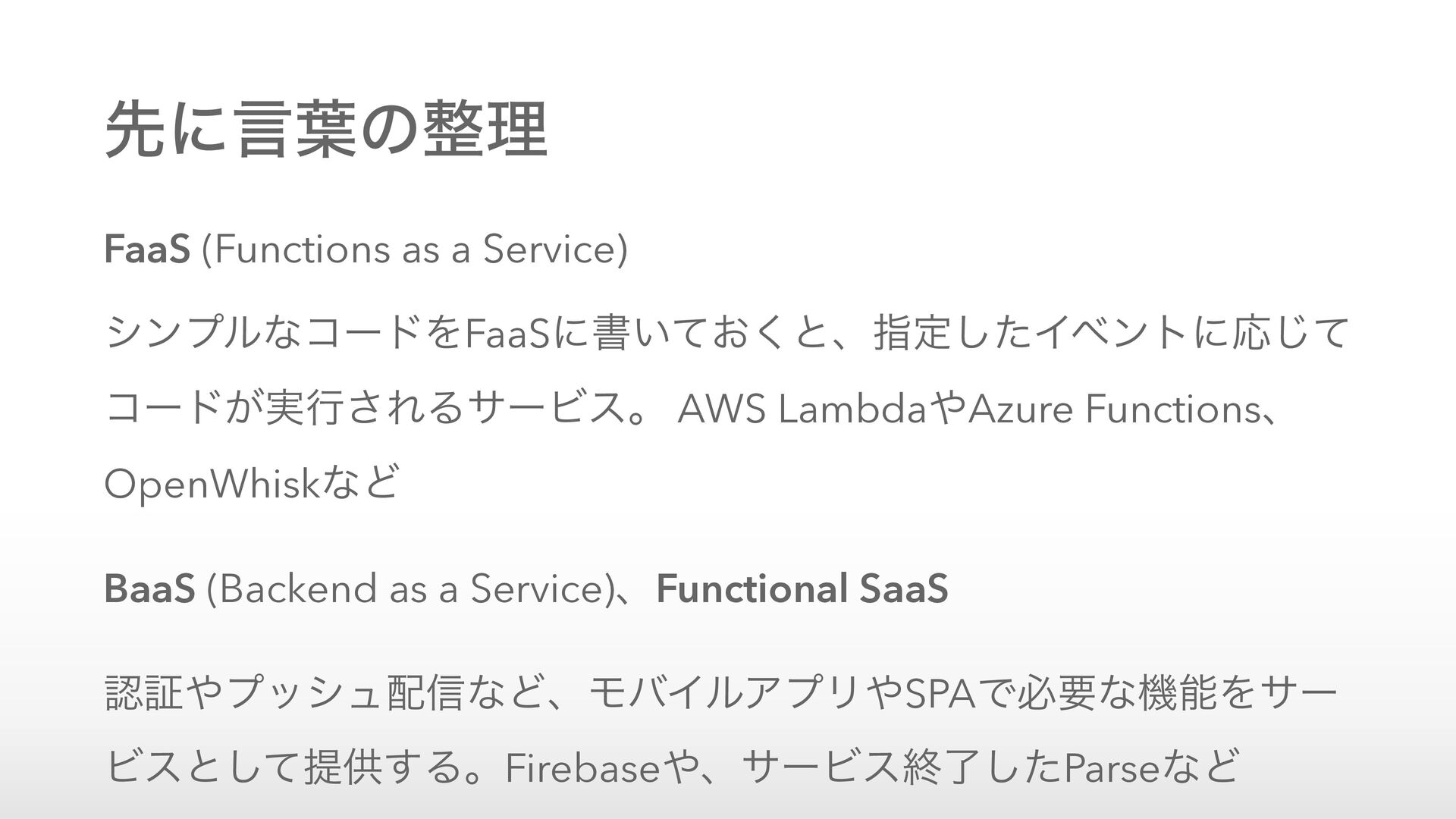
Task: Click the Firebase word
Action: coord(582,770)
